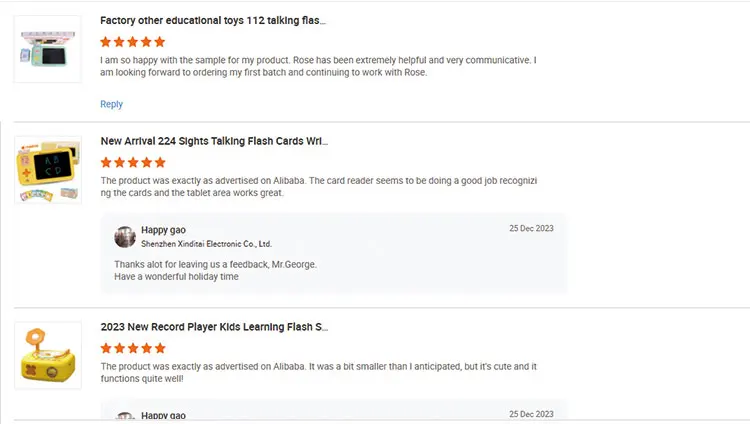
Task: Click the star rating on the Record Player review
Action: coord(133,348)
